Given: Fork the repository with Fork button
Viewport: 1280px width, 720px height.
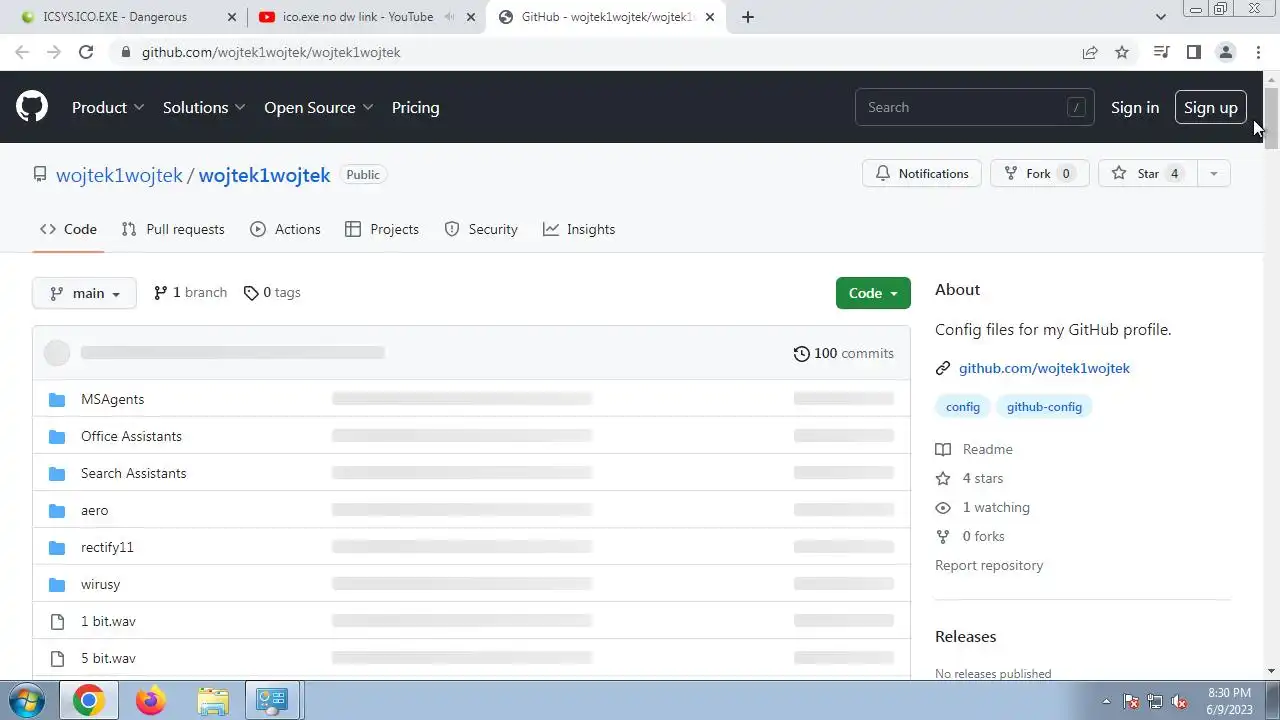Looking at the screenshot, I should point(1039,174).
